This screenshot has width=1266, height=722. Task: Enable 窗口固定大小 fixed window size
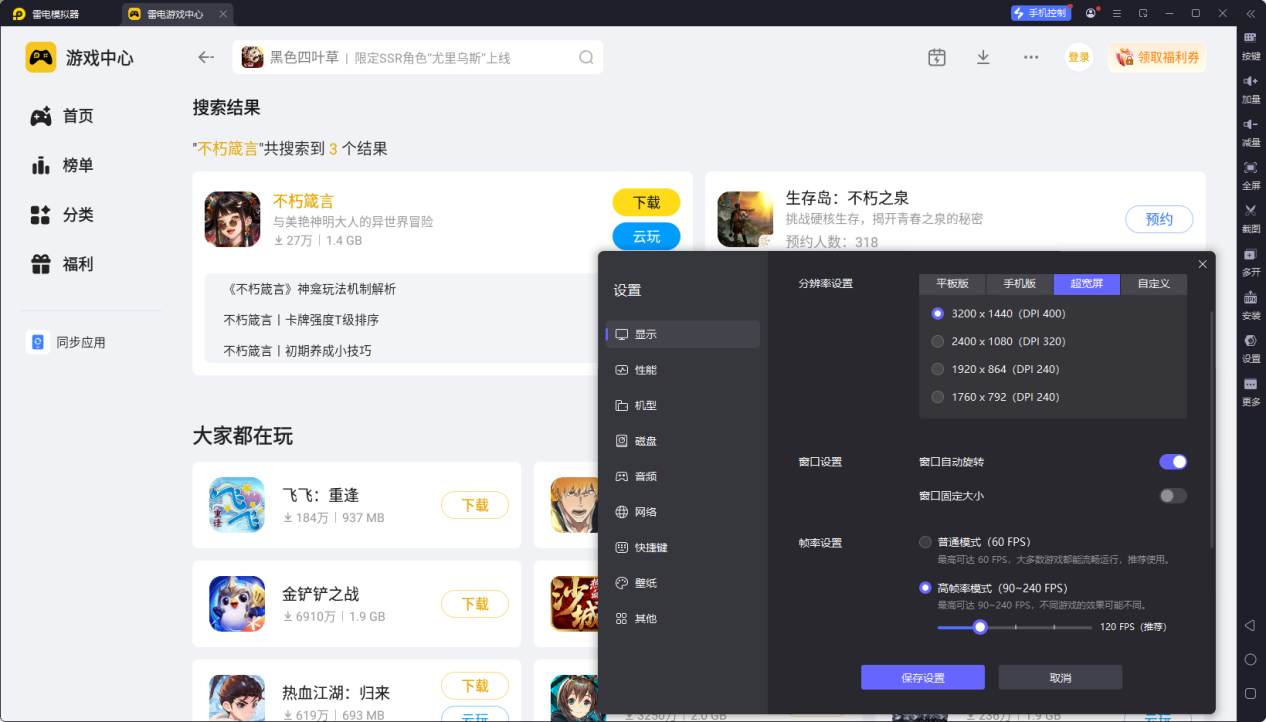coord(1172,495)
